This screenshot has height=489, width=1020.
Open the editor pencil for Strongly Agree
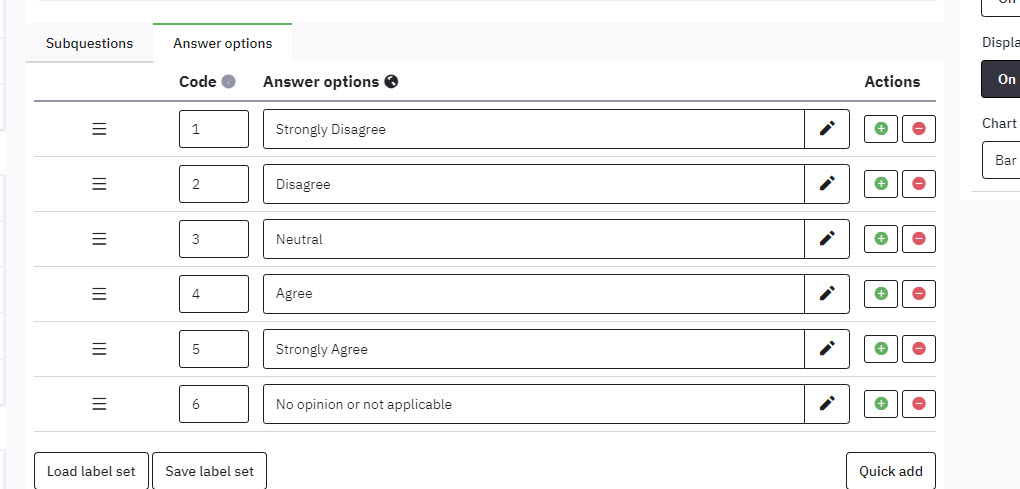click(827, 349)
